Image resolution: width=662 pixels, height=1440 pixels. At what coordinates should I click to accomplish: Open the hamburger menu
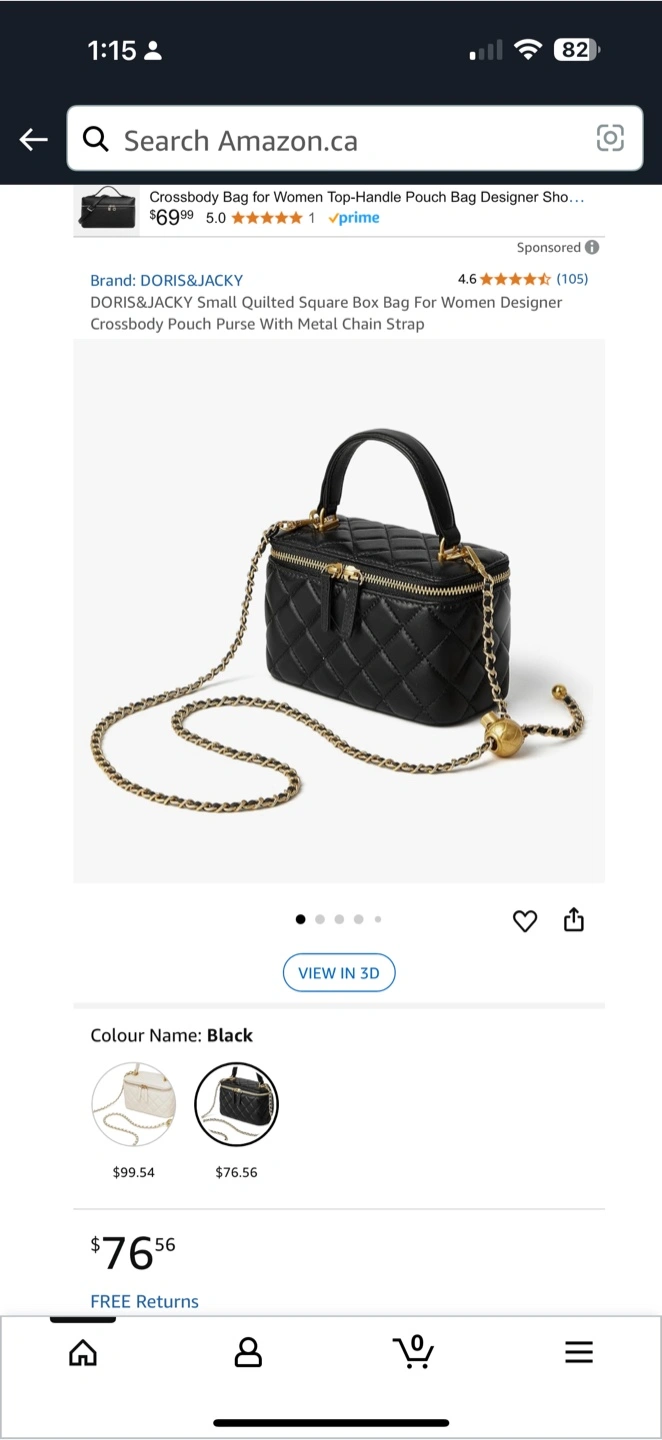579,1352
